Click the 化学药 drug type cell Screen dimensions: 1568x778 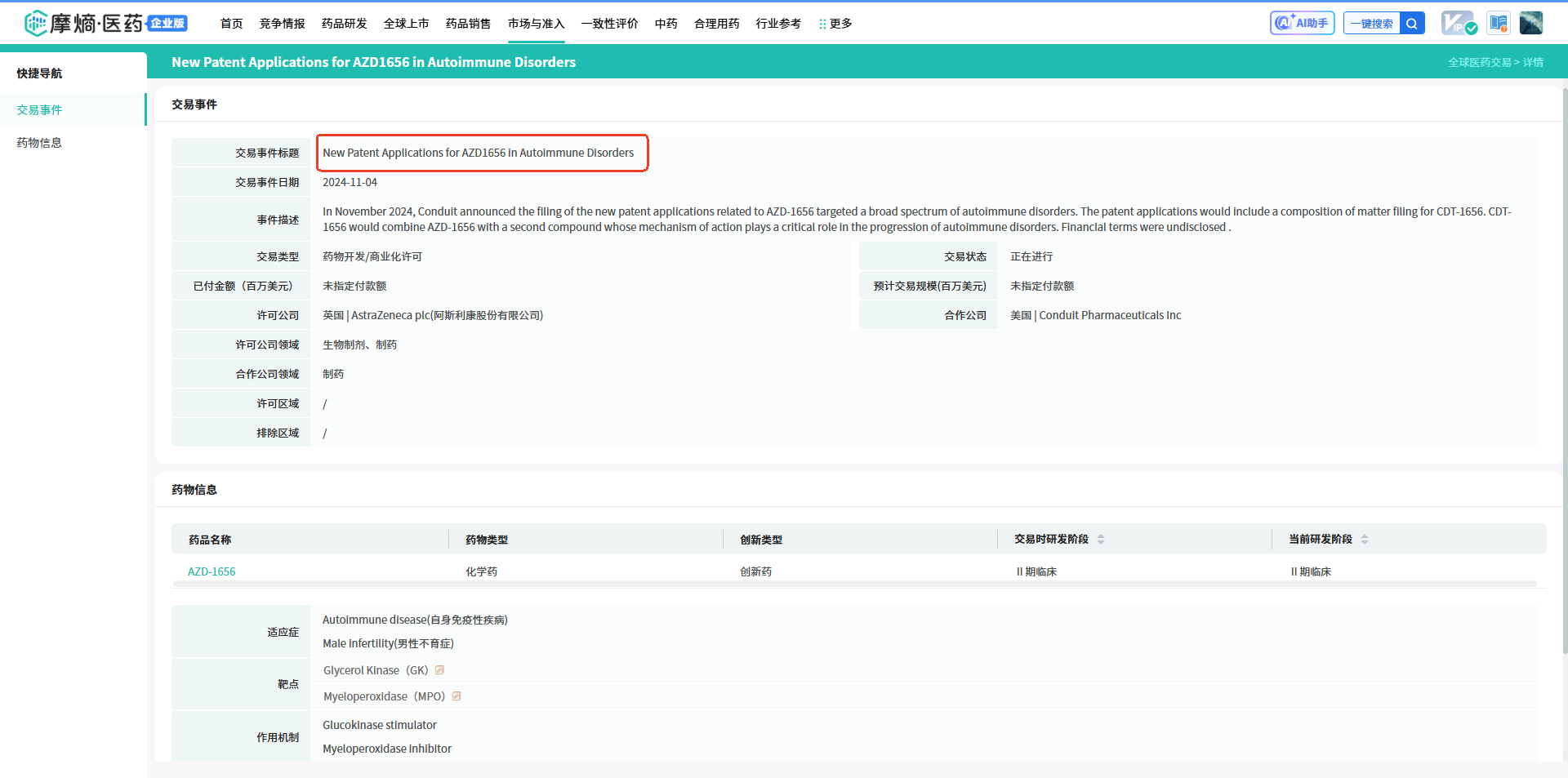point(482,571)
